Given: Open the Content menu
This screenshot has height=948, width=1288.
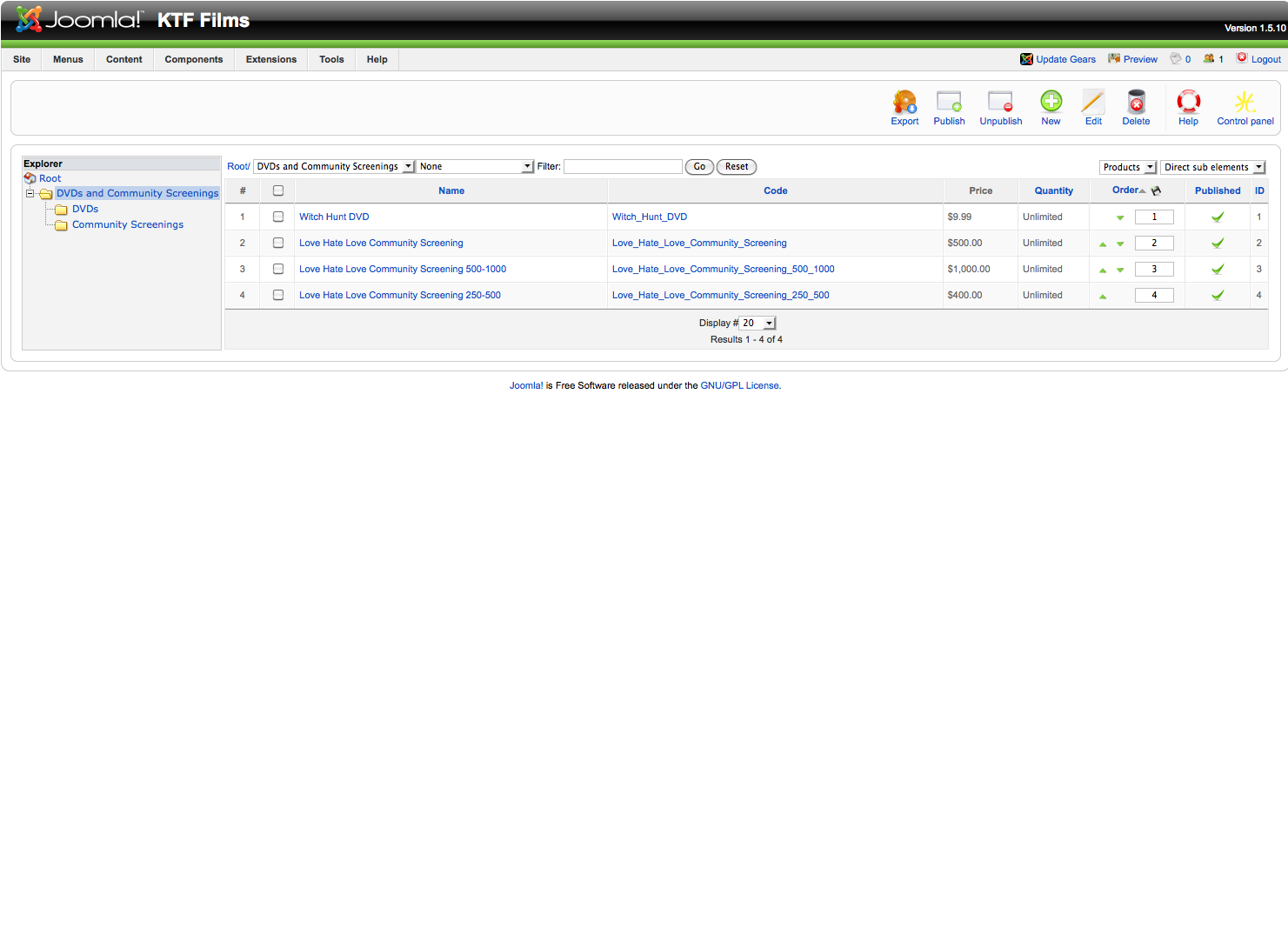Looking at the screenshot, I should point(124,59).
